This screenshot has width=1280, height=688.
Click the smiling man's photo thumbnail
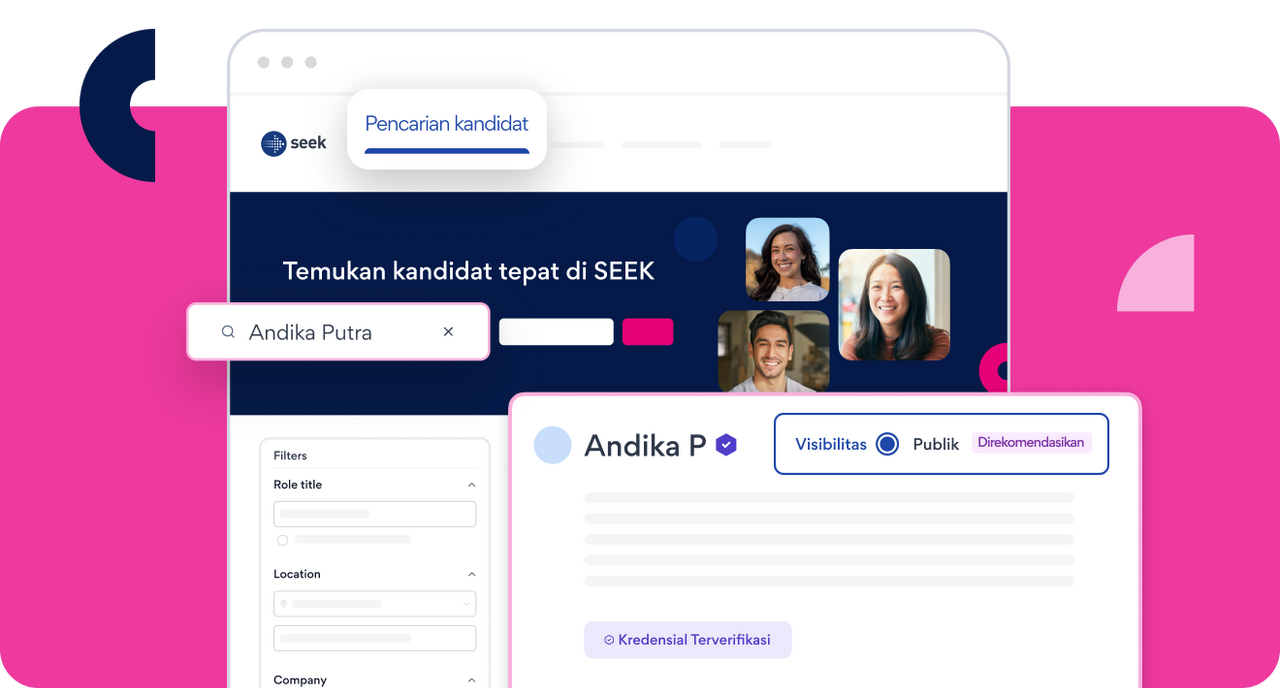[x=774, y=351]
